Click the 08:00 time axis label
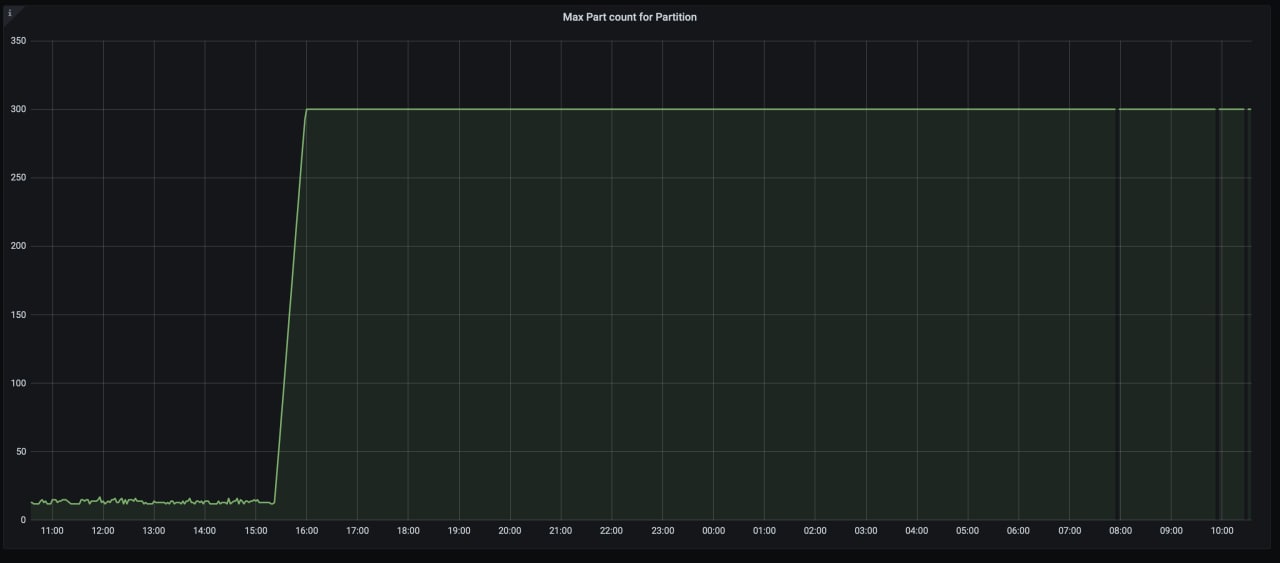Screen dimensions: 1280x563 tap(1120, 531)
